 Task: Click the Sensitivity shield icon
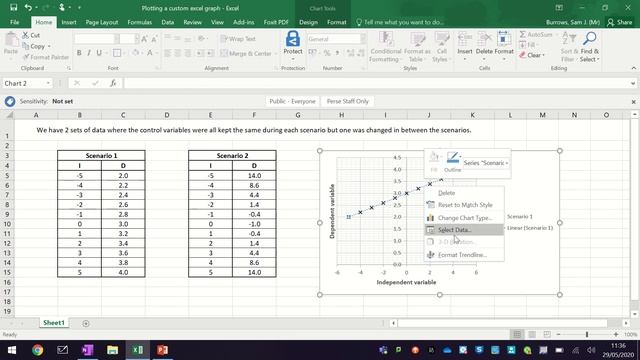(10, 101)
